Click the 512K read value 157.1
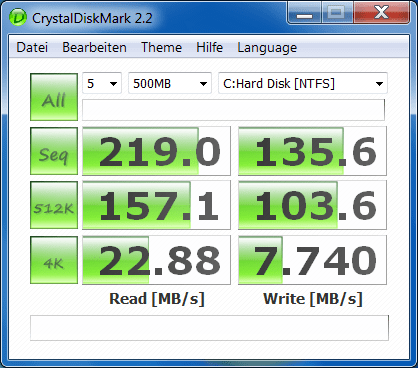 click(156, 205)
